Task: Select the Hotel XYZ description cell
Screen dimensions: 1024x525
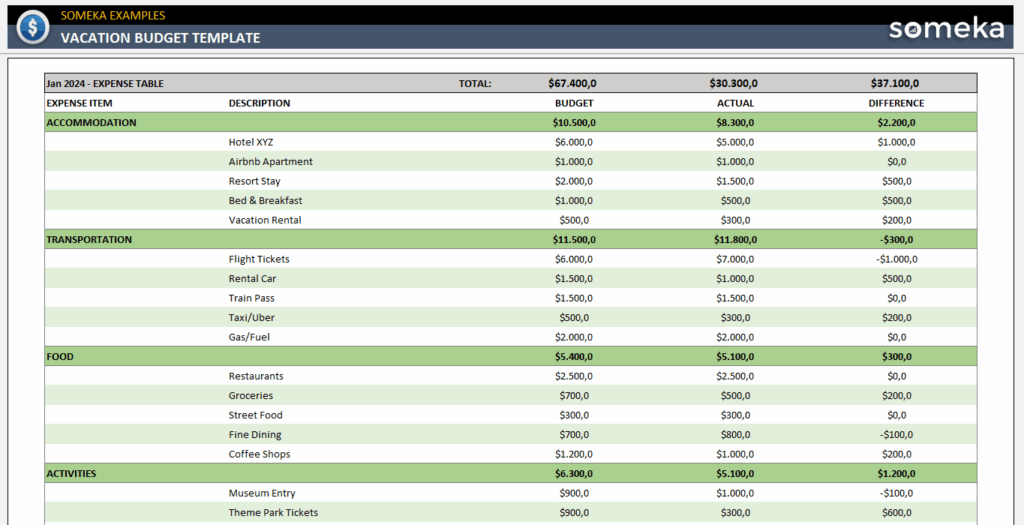Action: [250, 142]
